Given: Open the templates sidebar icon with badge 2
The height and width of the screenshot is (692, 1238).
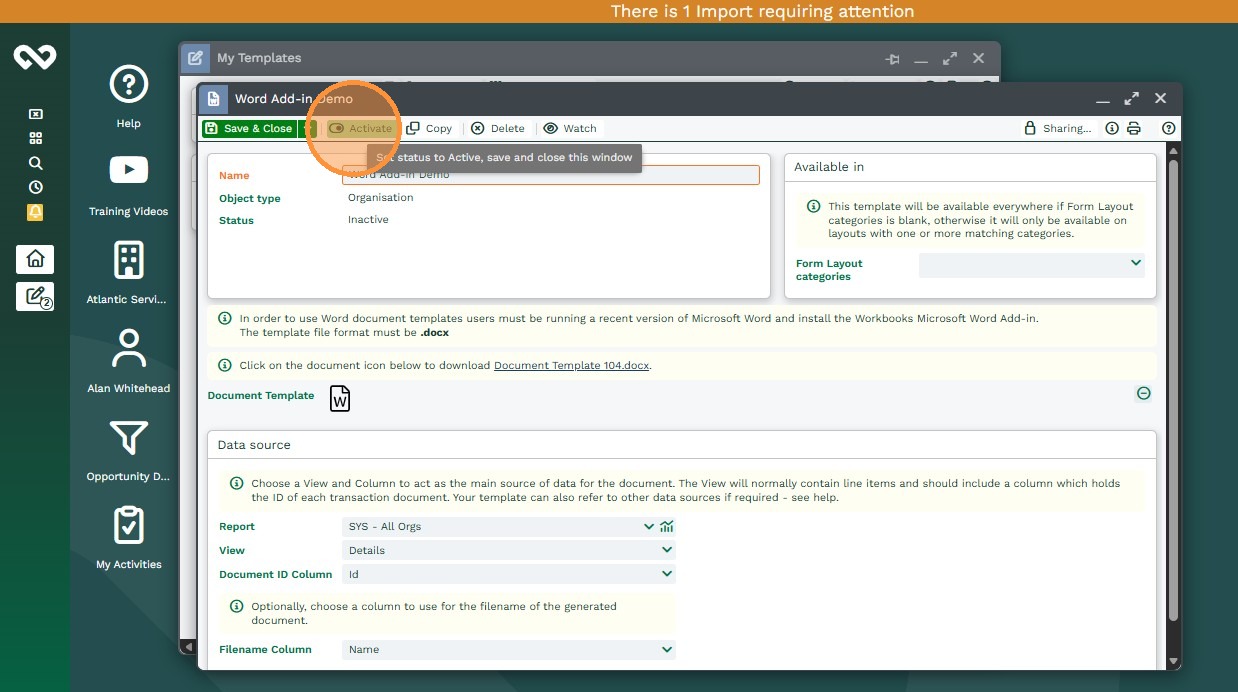Looking at the screenshot, I should tap(35, 296).
